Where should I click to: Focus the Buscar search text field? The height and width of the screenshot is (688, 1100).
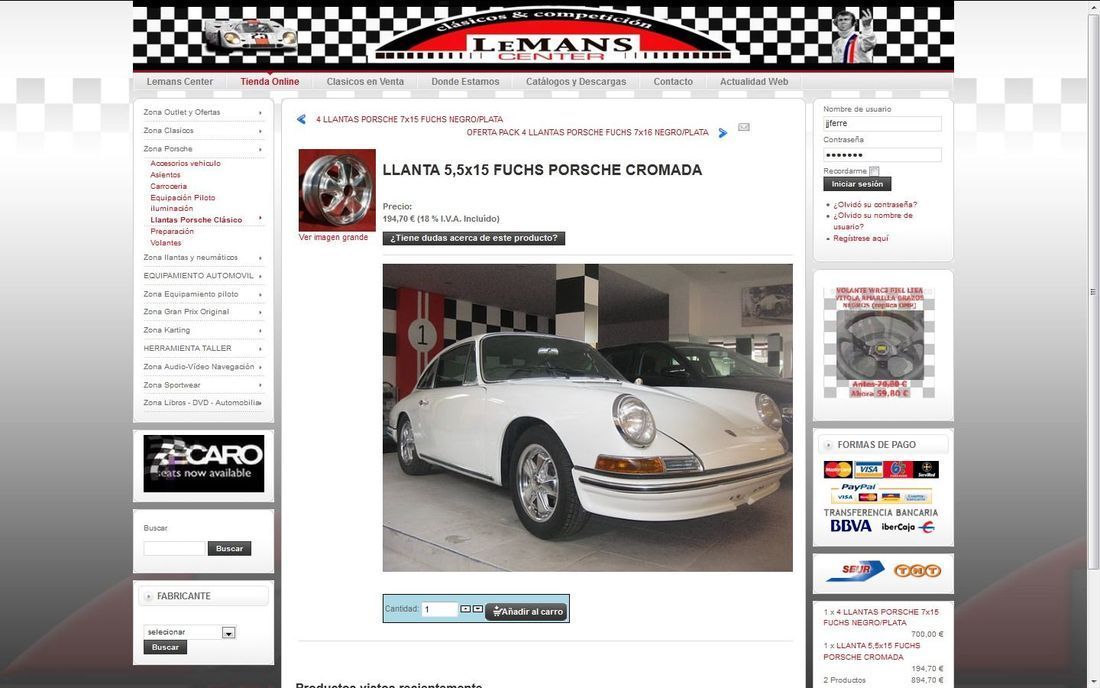point(174,548)
